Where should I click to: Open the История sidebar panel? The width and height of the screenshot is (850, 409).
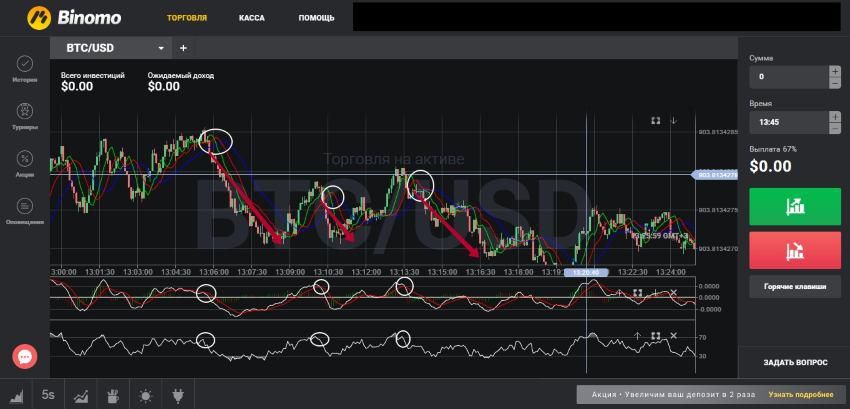tap(25, 69)
